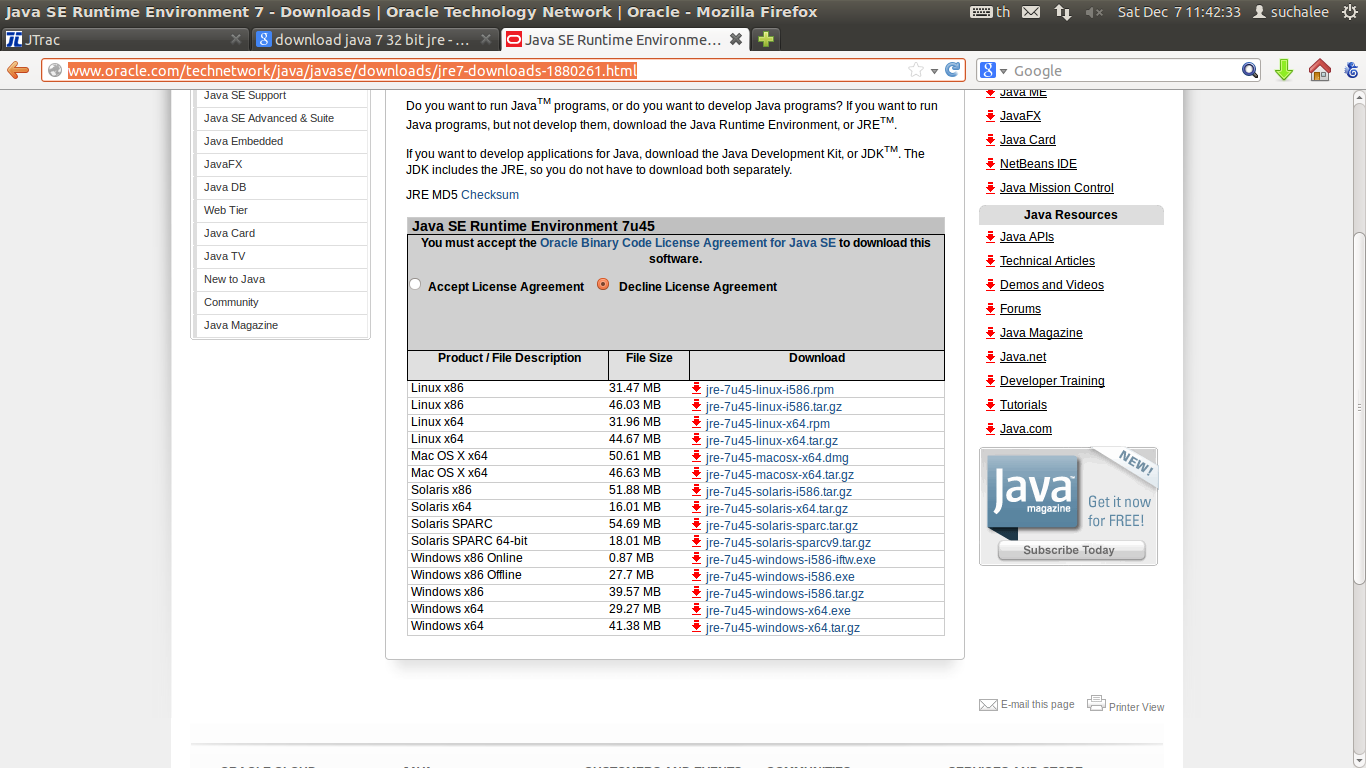Open Oracle Binary Code License Agreement link

[x=688, y=243]
